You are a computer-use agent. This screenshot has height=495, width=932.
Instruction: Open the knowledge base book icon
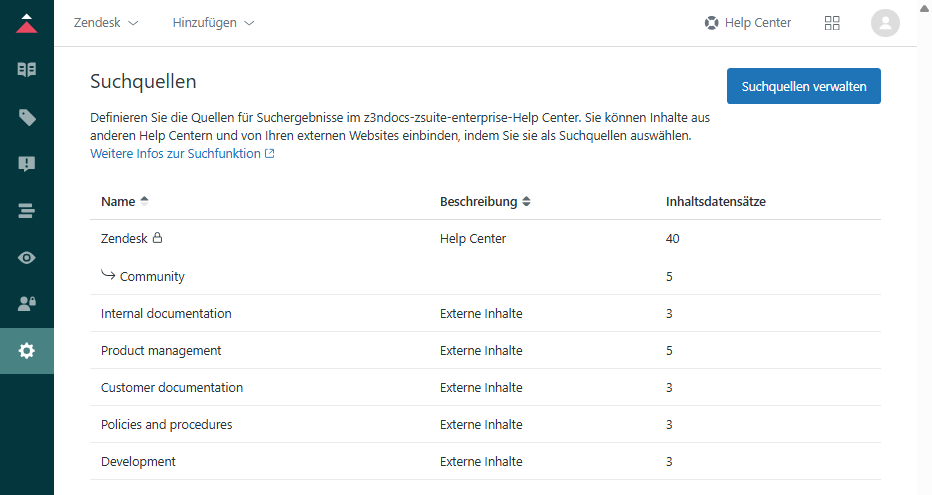[x=27, y=70]
